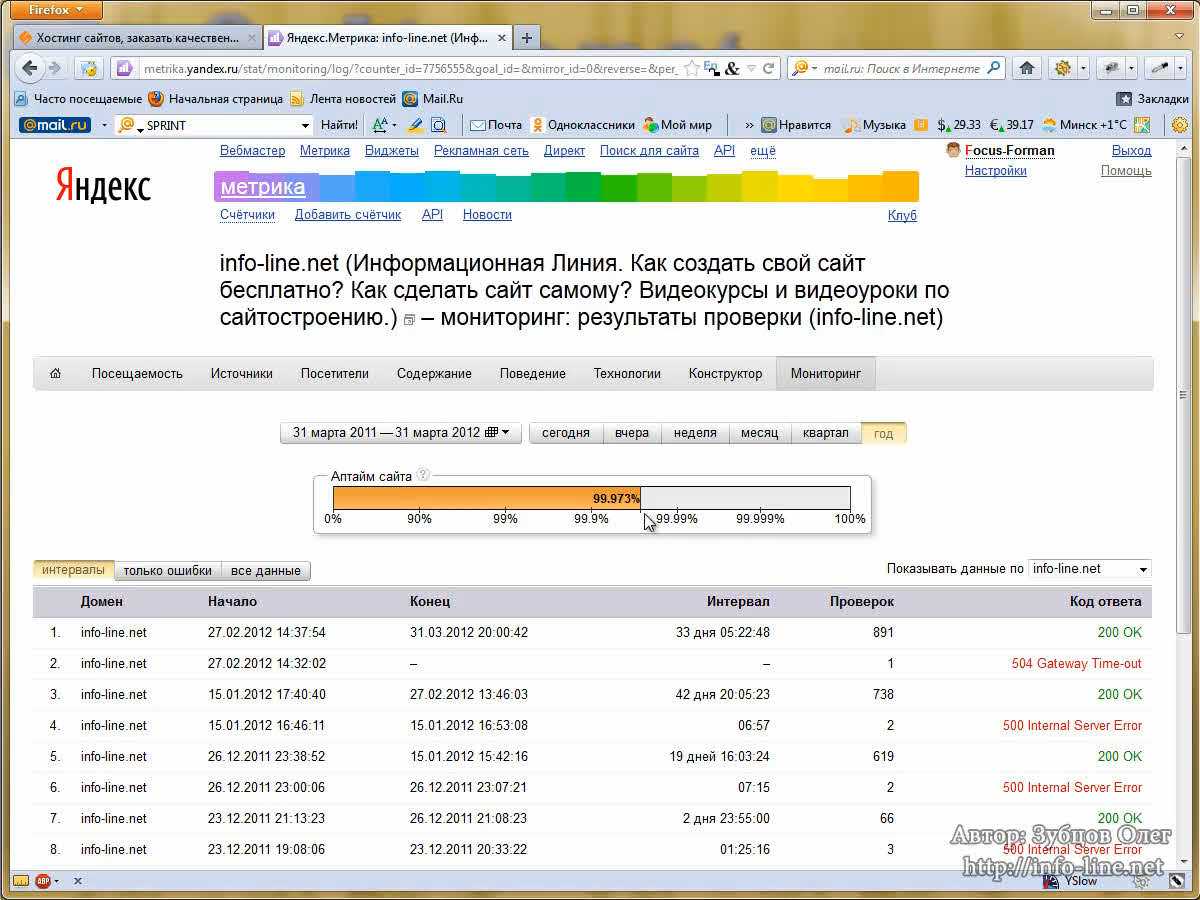Click the Добавить счётчик link
Viewport: 1200px width, 900px height.
(x=347, y=214)
